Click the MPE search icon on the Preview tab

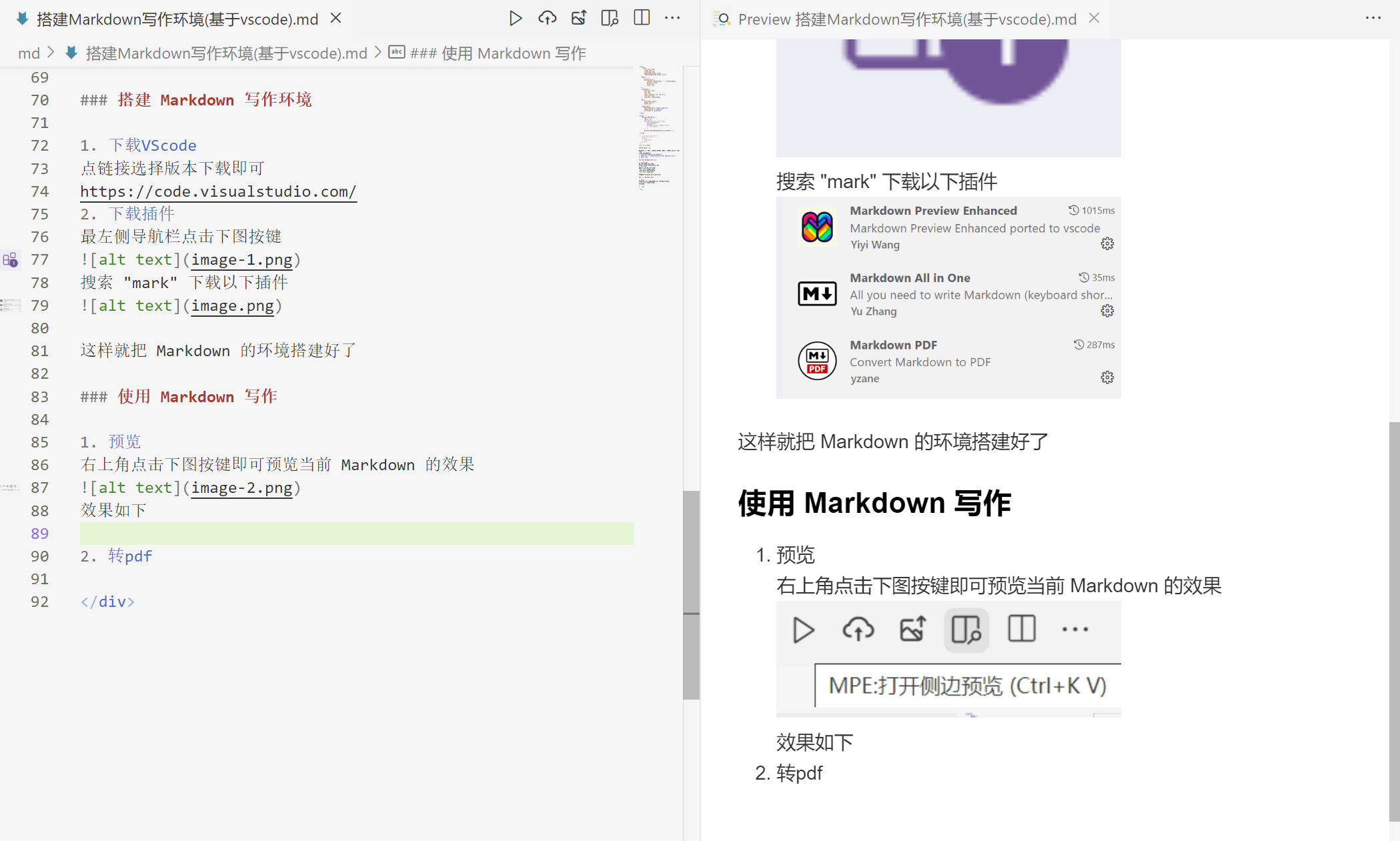click(721, 19)
